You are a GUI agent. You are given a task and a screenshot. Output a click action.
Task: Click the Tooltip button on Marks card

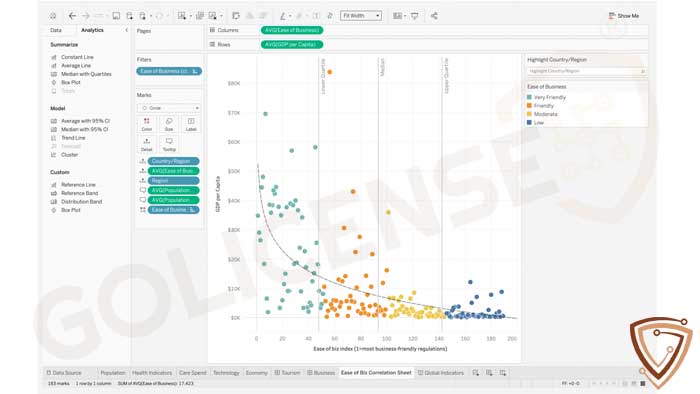[x=169, y=145]
